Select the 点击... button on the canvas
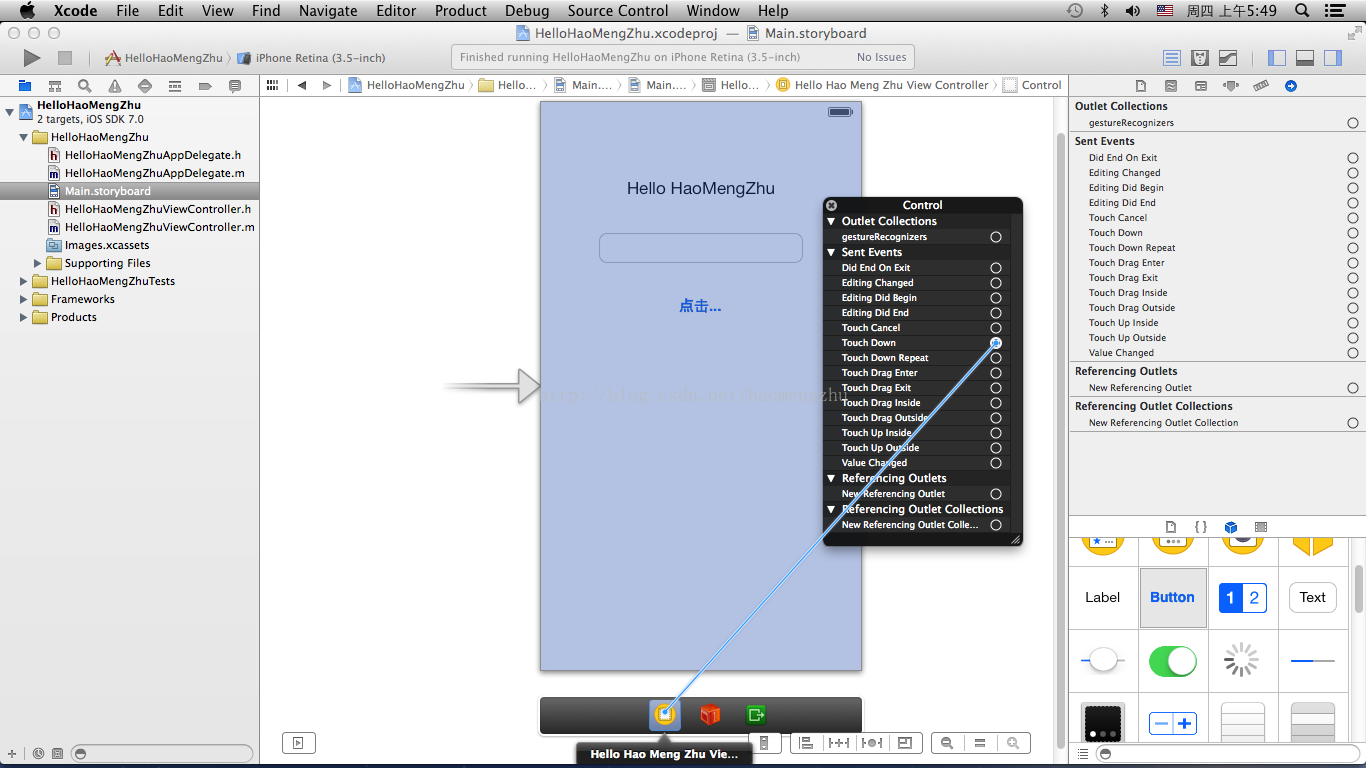The image size is (1366, 768). tap(700, 306)
